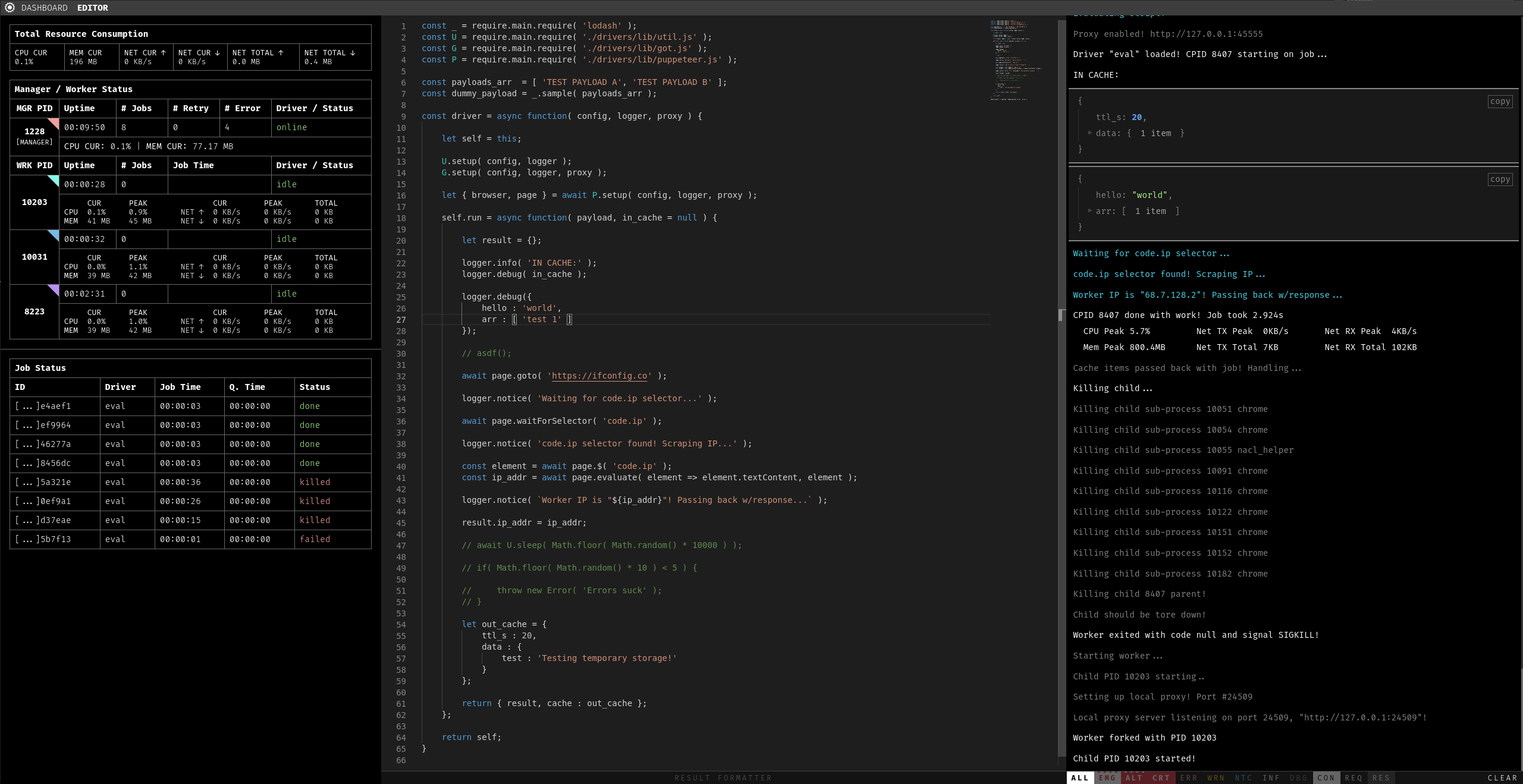Screen dimensions: 1523x784
Task: Expand the 'data: { 1 item }' node
Action: coord(1090,133)
